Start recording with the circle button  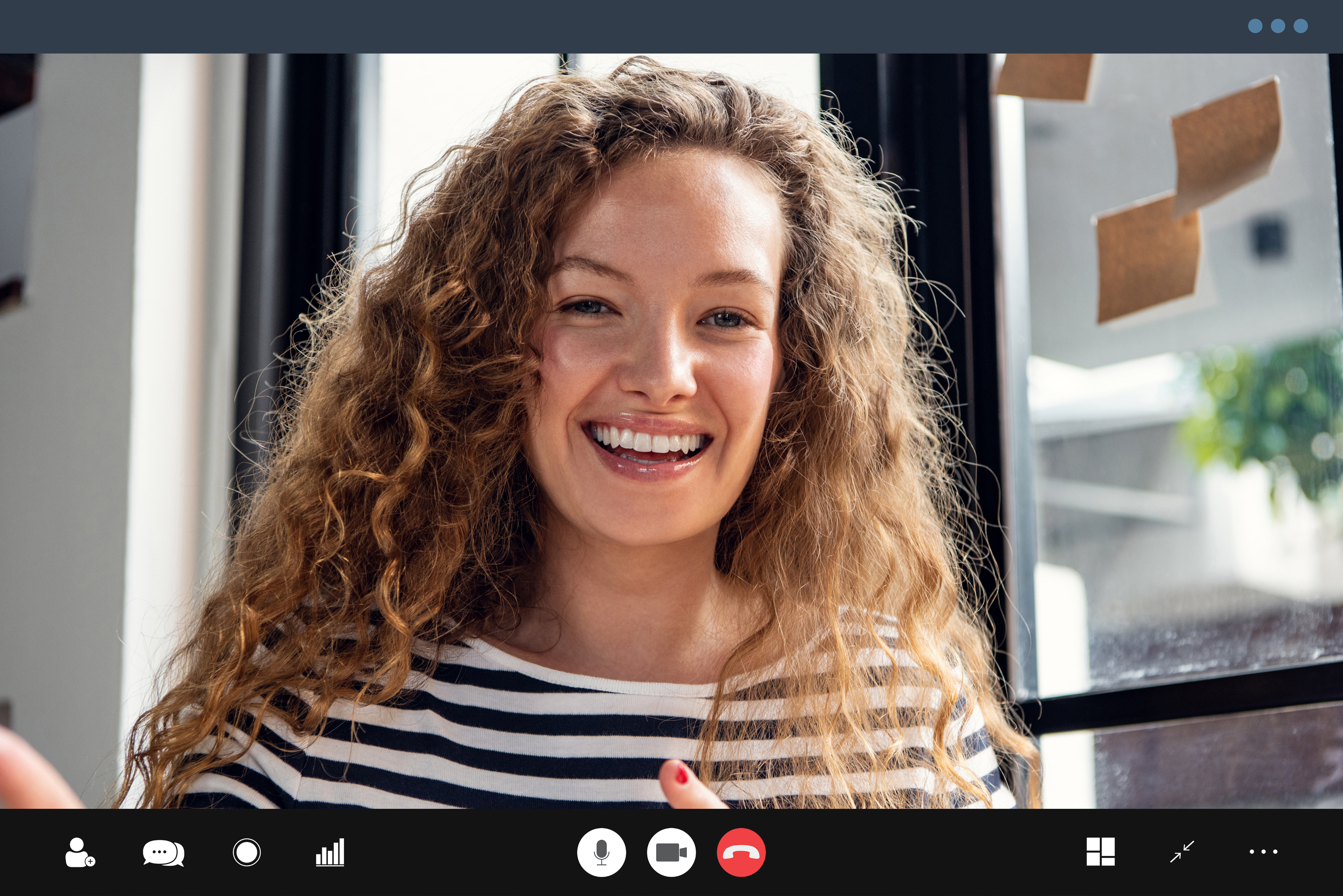(x=247, y=852)
